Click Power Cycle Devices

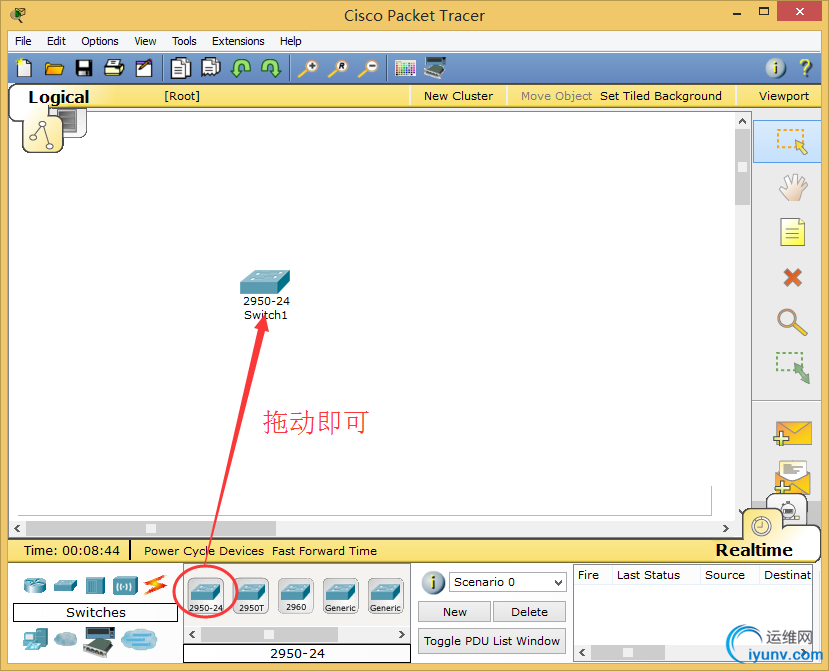coord(204,551)
